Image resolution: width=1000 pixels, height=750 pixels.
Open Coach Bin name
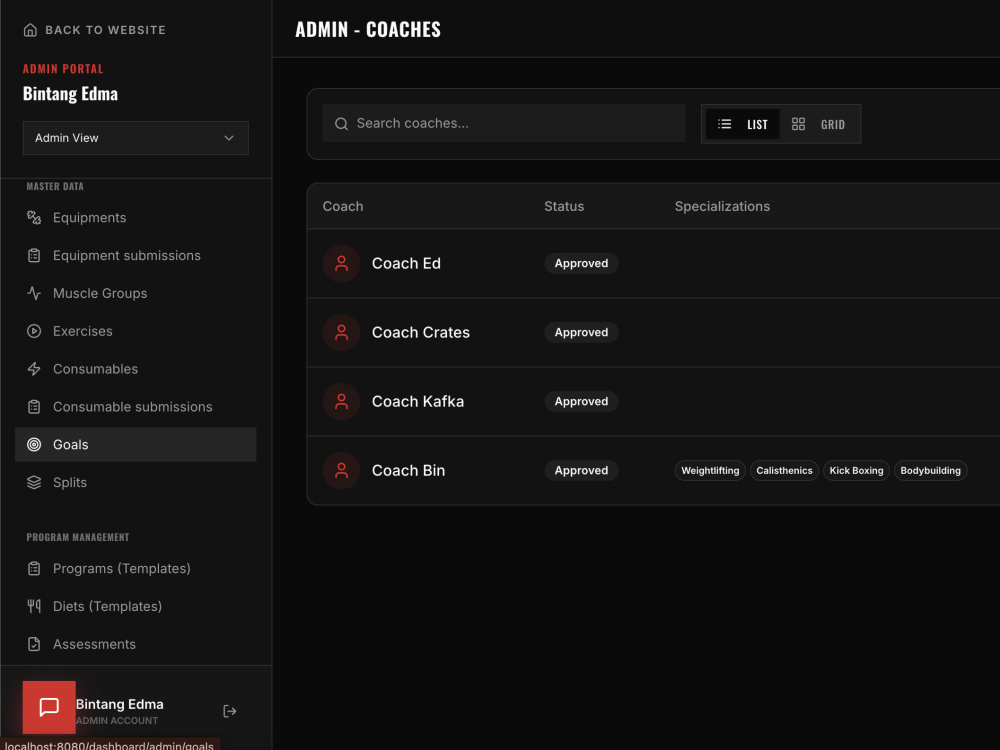point(408,471)
